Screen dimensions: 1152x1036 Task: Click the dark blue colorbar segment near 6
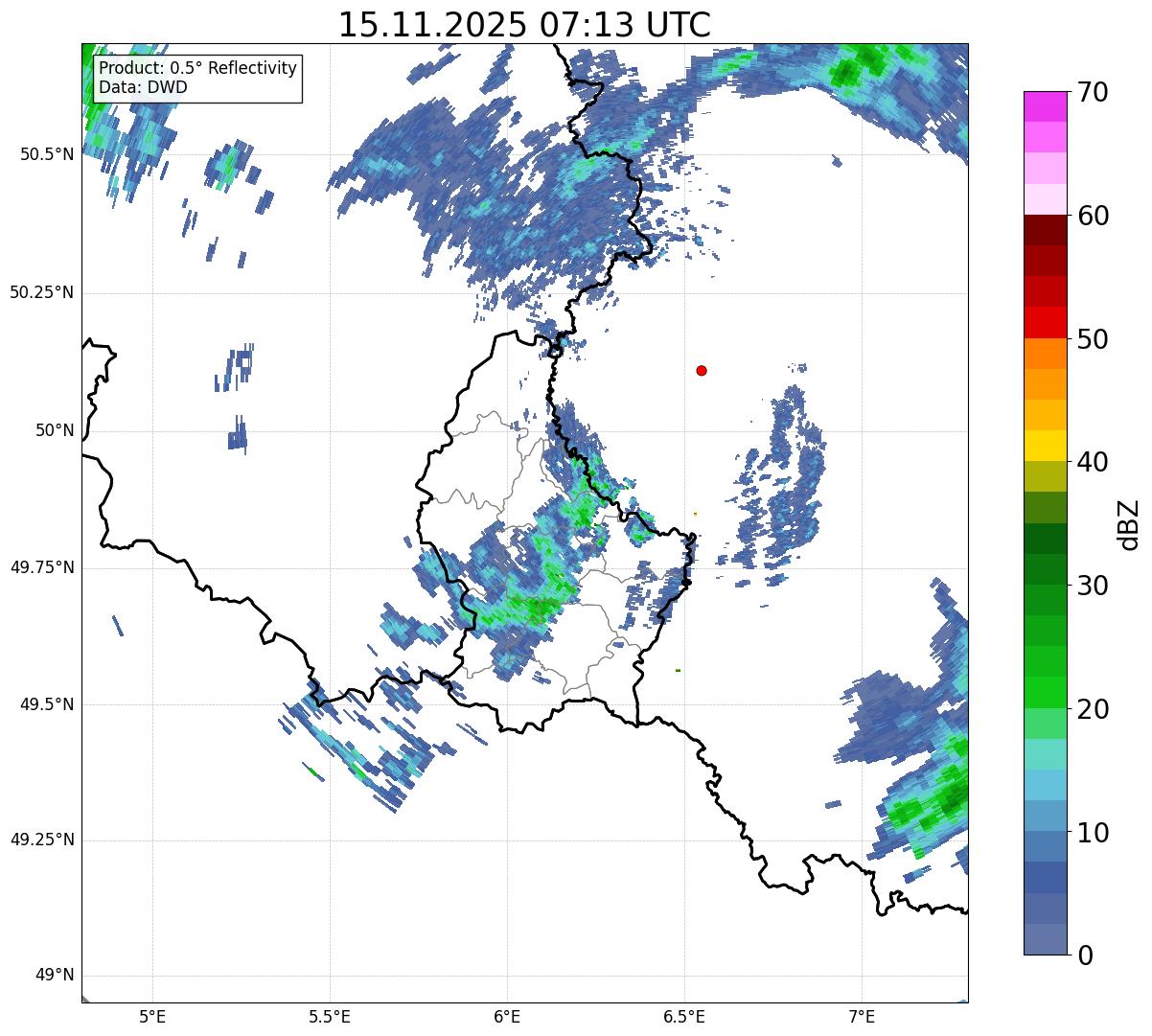(x=1045, y=877)
